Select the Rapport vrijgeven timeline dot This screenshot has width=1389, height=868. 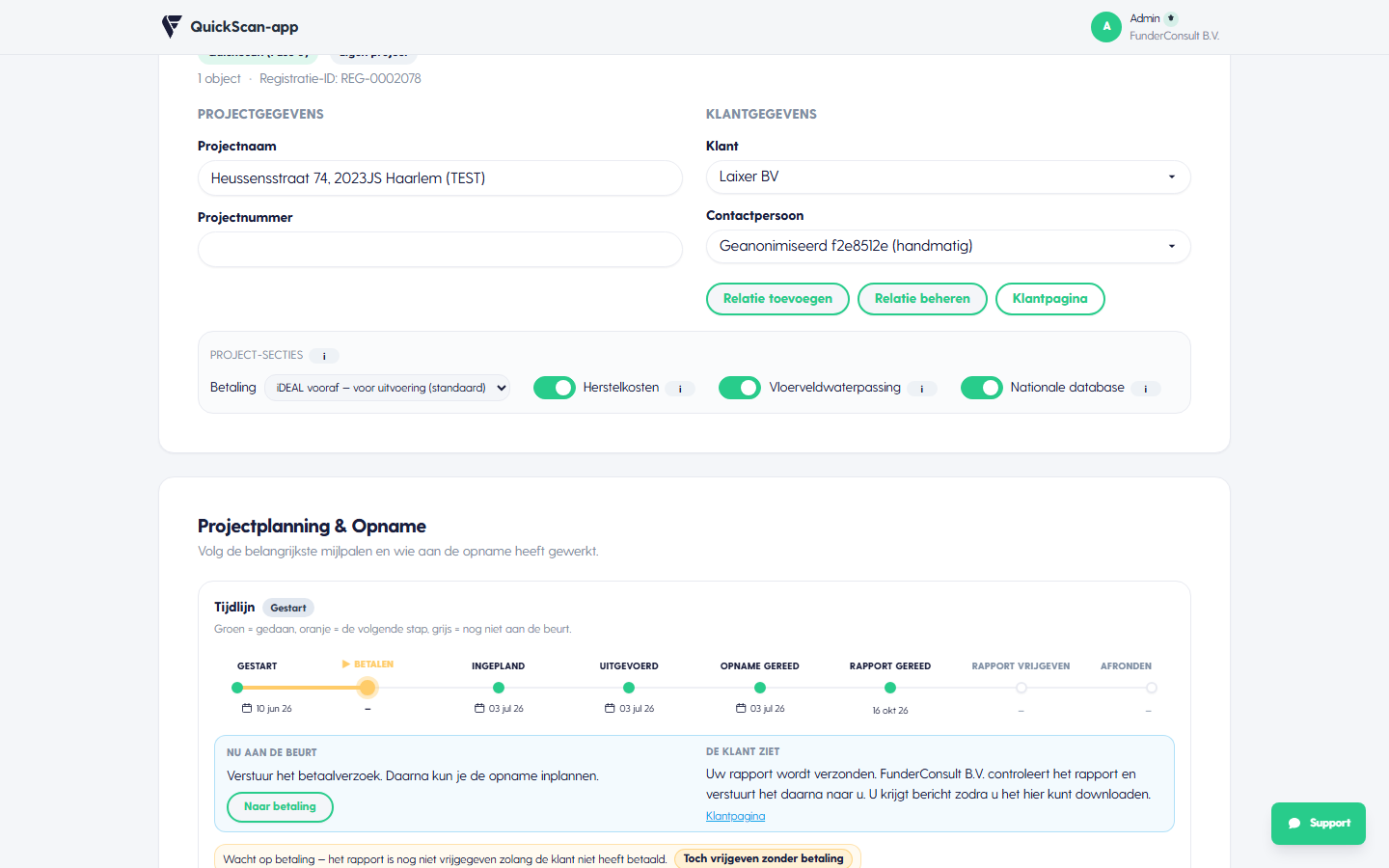point(1021,688)
